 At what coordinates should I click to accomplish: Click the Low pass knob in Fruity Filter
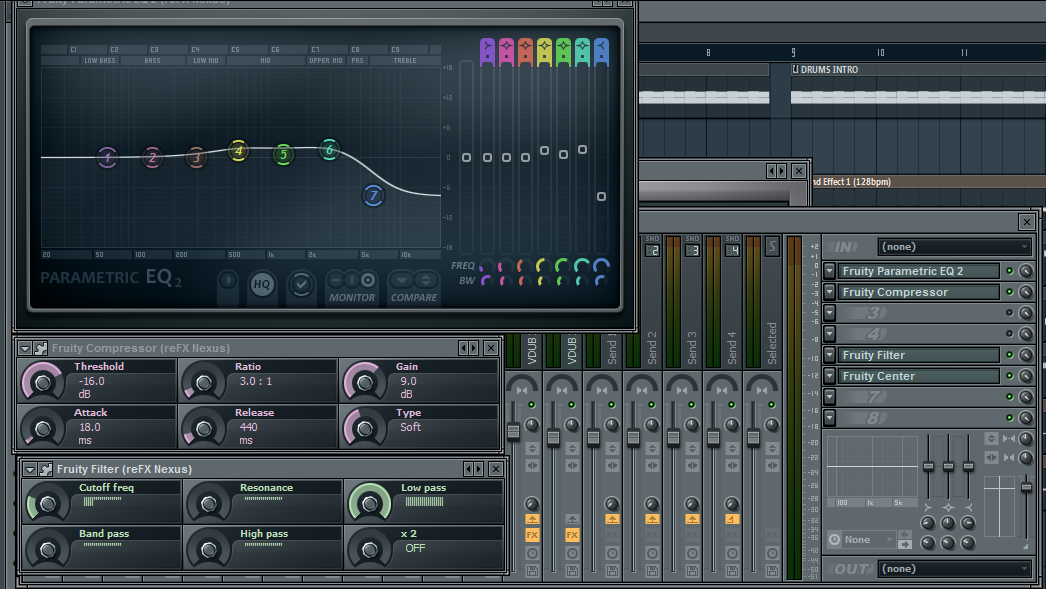pyautogui.click(x=369, y=502)
